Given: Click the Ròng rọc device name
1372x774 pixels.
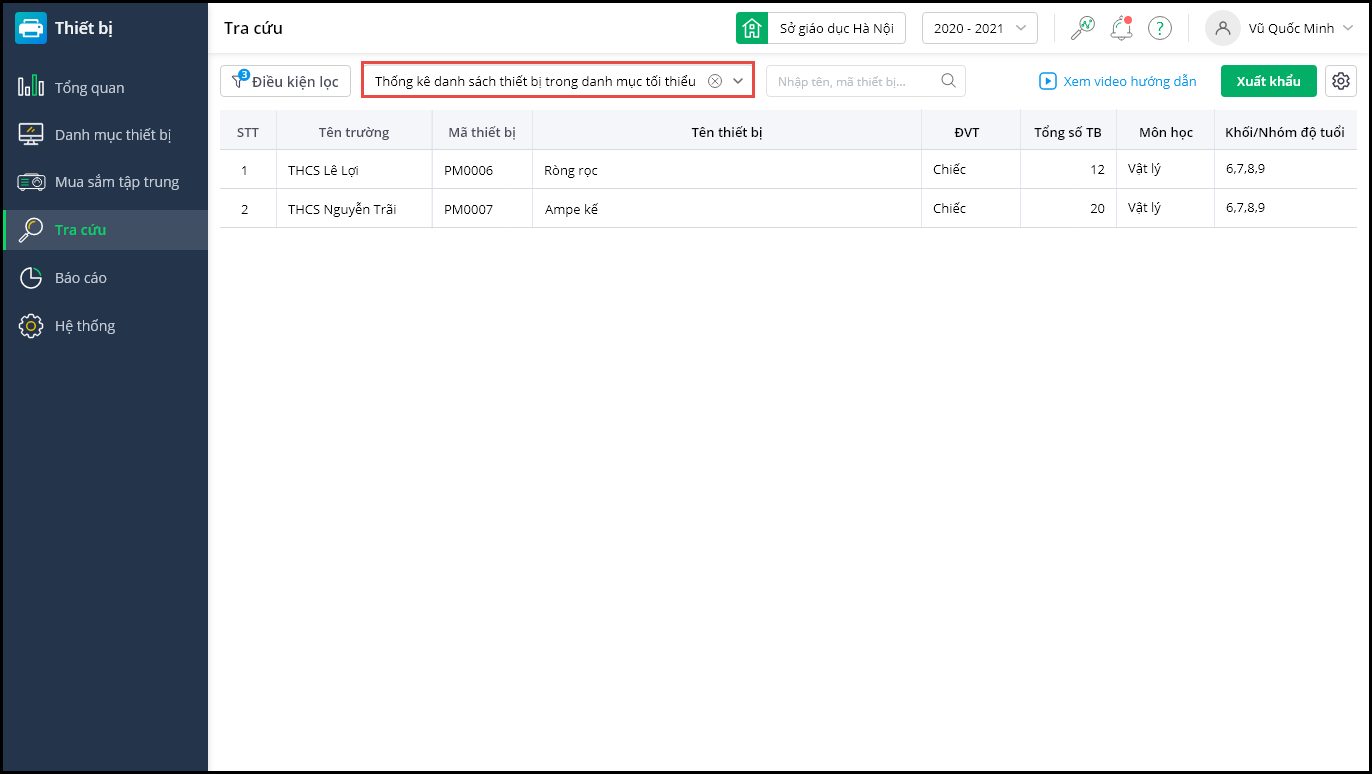Looking at the screenshot, I should coord(571,170).
